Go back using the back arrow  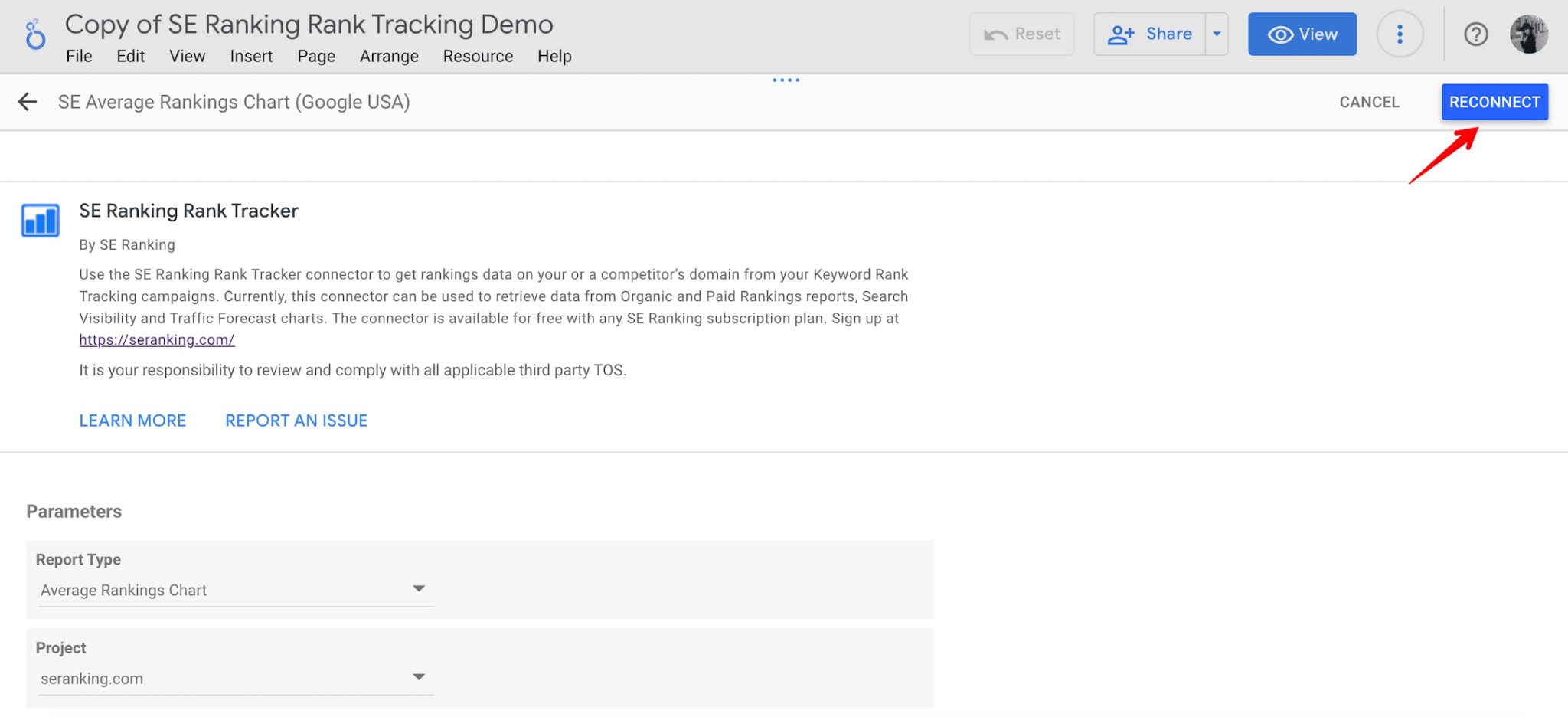pos(28,101)
